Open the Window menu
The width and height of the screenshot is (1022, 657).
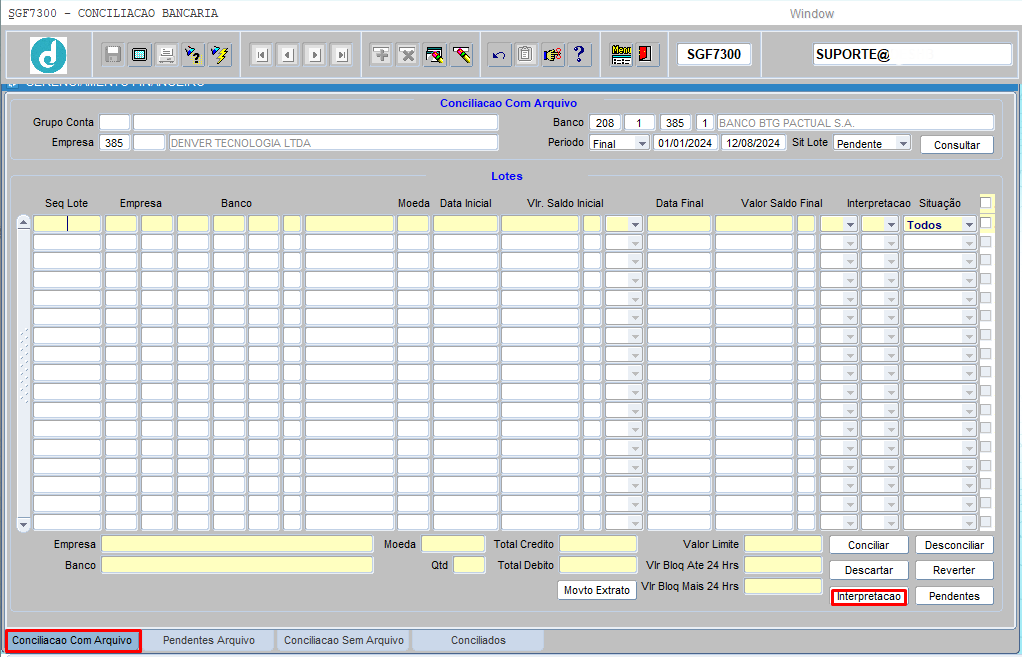(811, 14)
